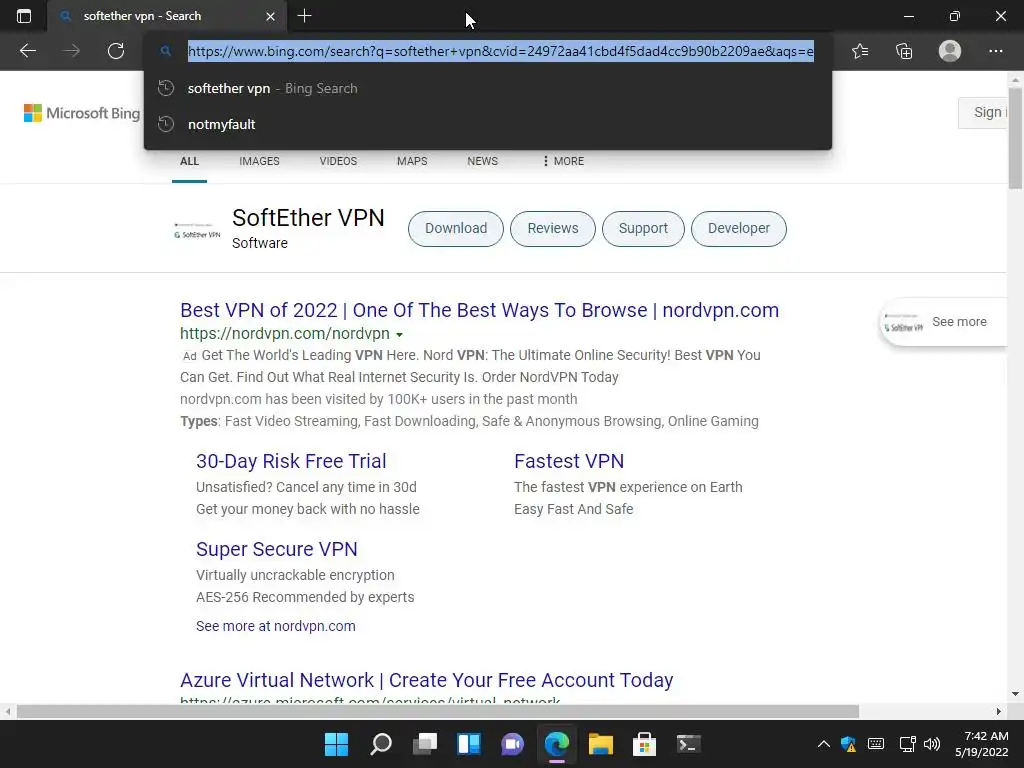Switch to the ALL results tab
This screenshot has height=768, width=1024.
pyautogui.click(x=189, y=161)
